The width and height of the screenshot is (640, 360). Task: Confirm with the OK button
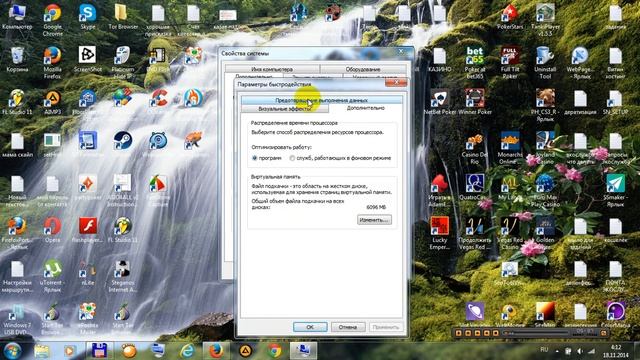310,327
